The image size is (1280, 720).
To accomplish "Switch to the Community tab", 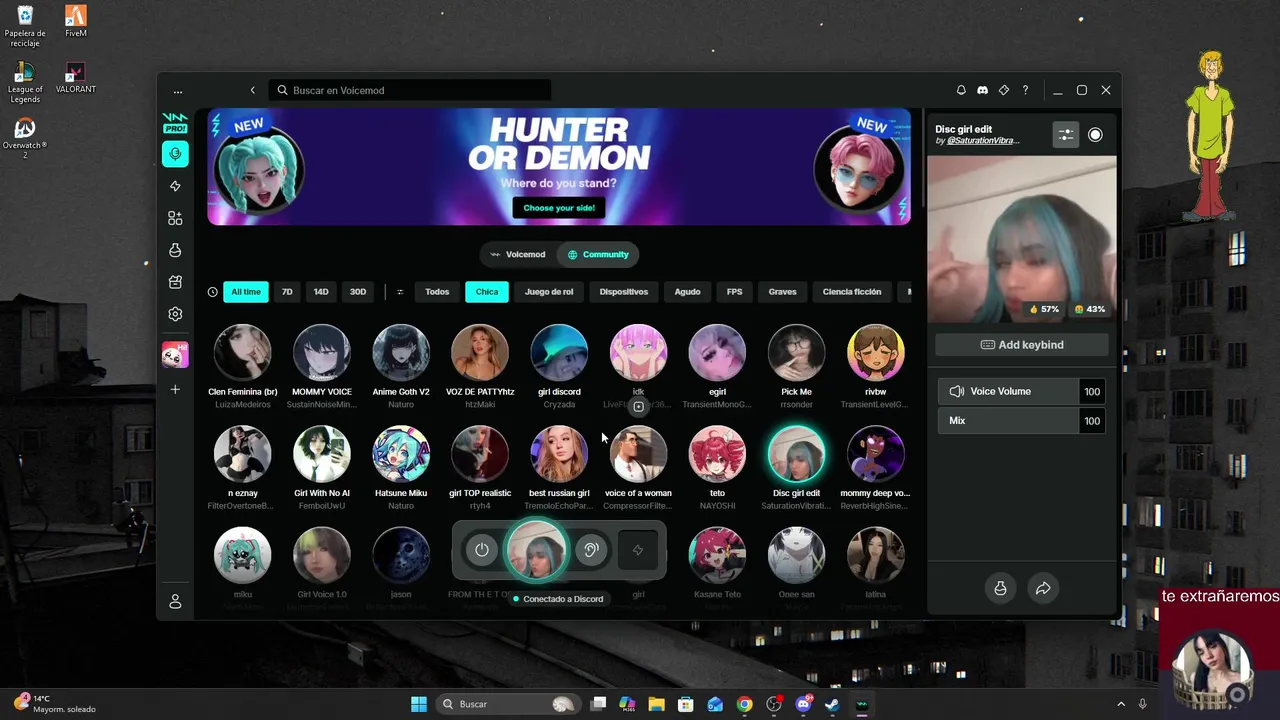I will coord(598,254).
